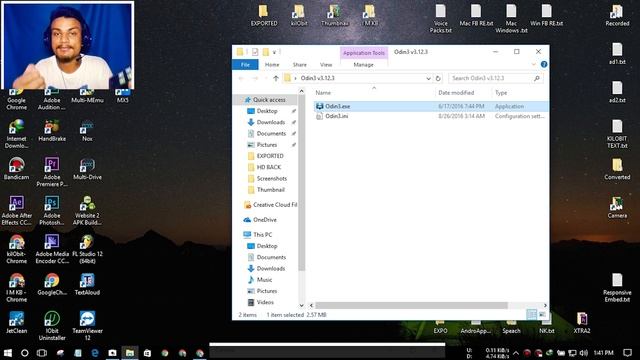Sort by the Date modified column header
Image resolution: width=640 pixels, height=360 pixels.
click(463, 93)
